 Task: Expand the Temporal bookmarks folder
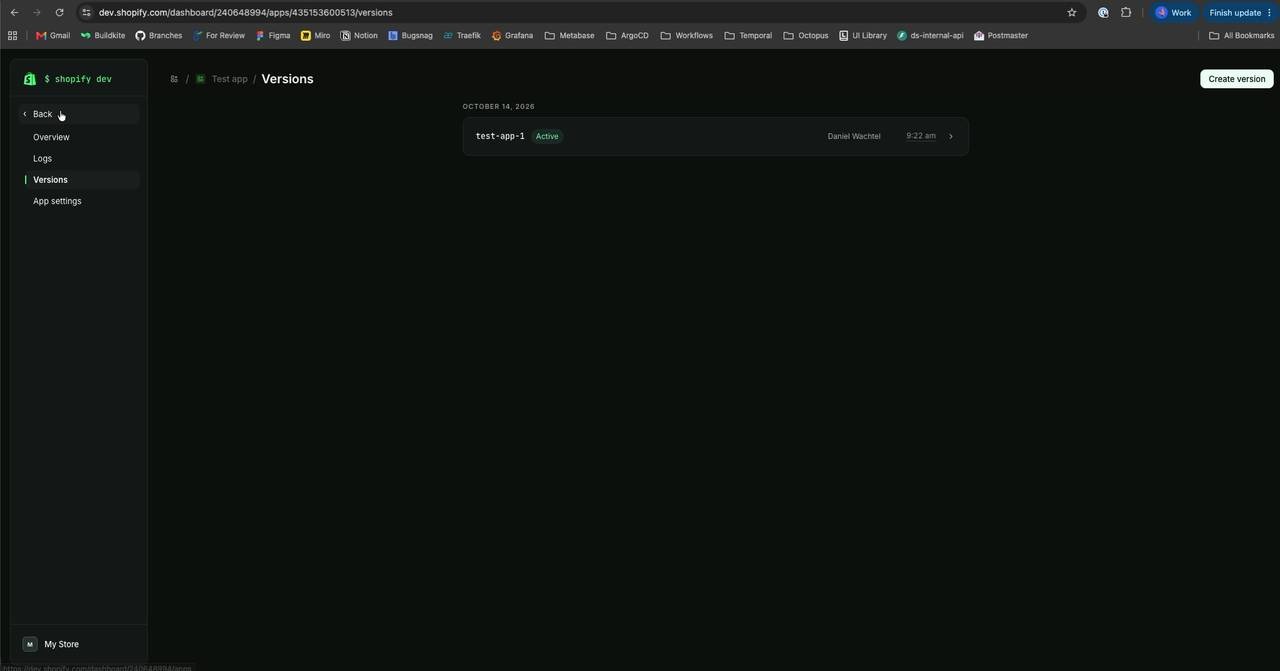click(748, 36)
